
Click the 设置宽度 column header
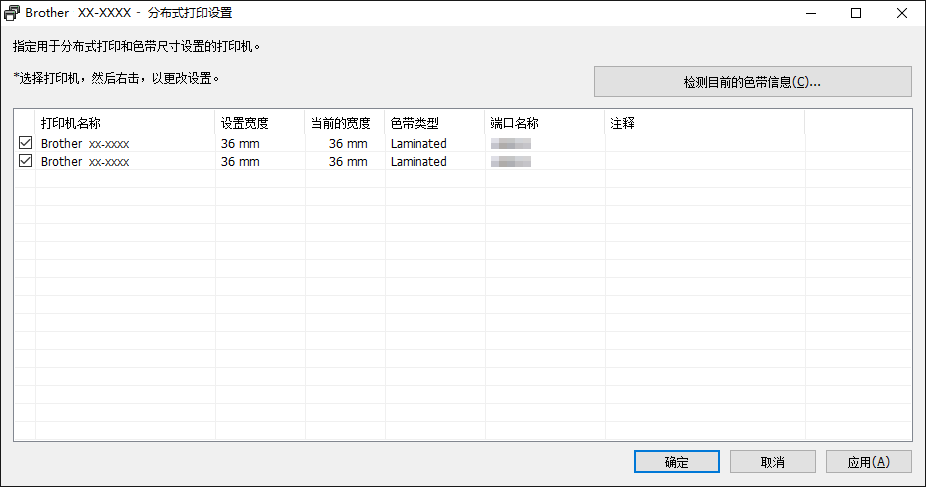[245, 123]
